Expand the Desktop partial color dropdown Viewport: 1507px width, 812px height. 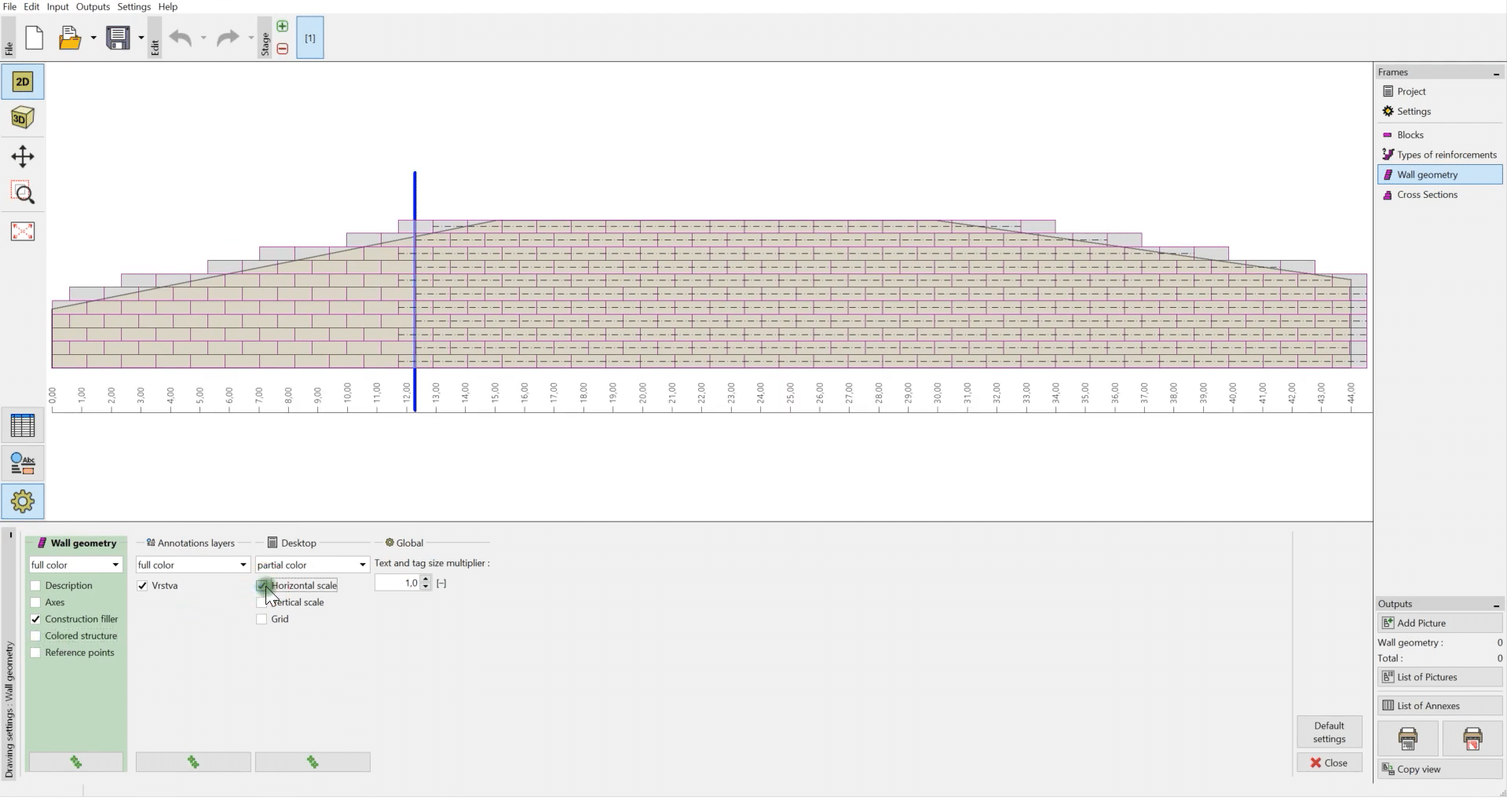[312, 565]
